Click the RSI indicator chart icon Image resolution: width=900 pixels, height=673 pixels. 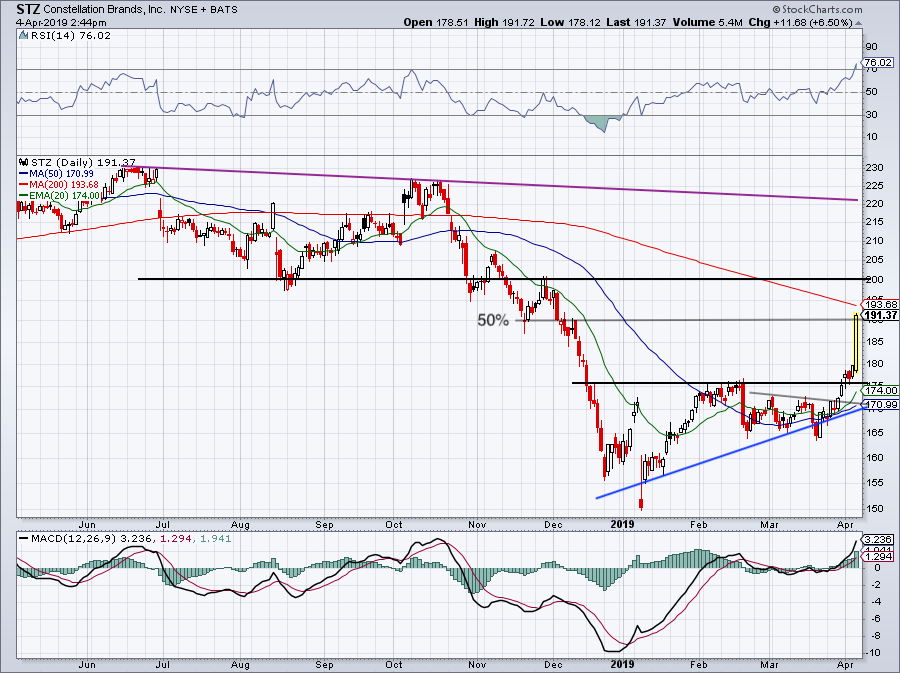pyautogui.click(x=24, y=36)
